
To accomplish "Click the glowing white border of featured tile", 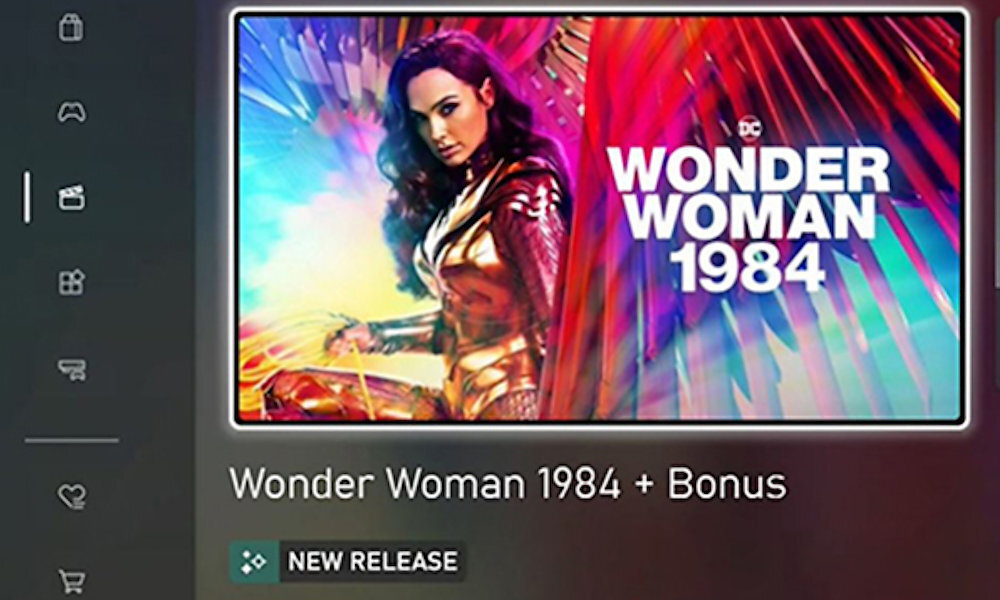I will tap(599, 11).
